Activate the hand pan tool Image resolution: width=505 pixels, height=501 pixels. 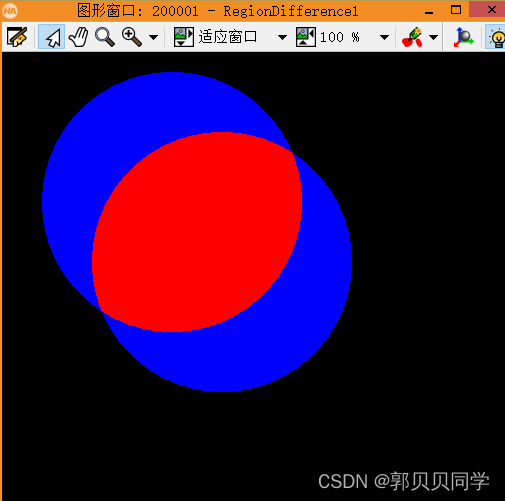coord(78,37)
